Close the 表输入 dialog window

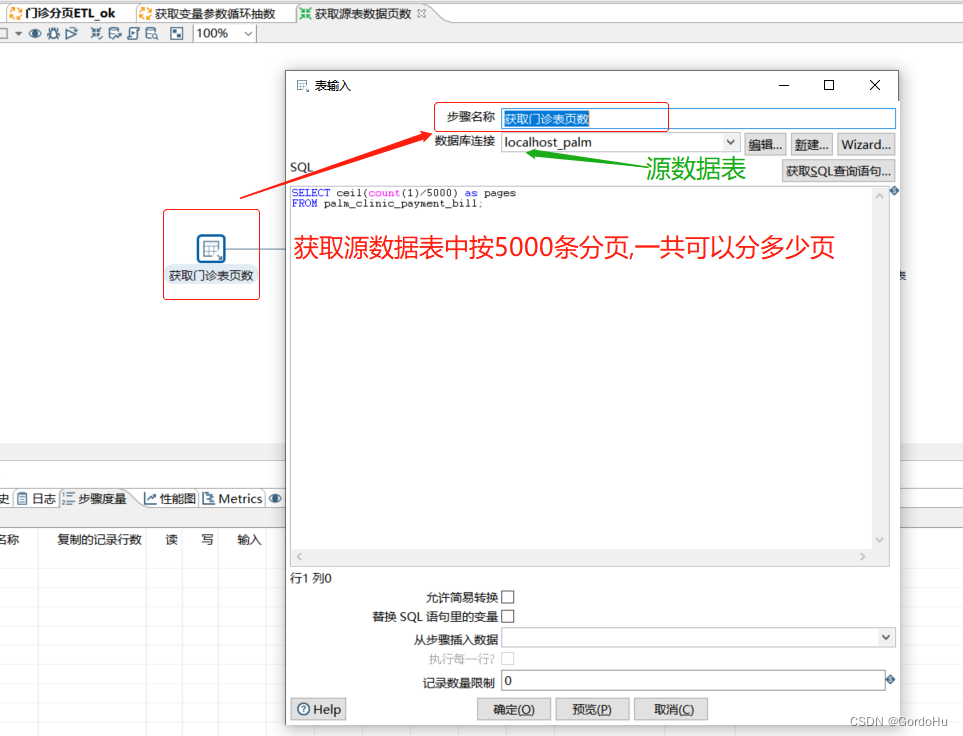pos(875,85)
